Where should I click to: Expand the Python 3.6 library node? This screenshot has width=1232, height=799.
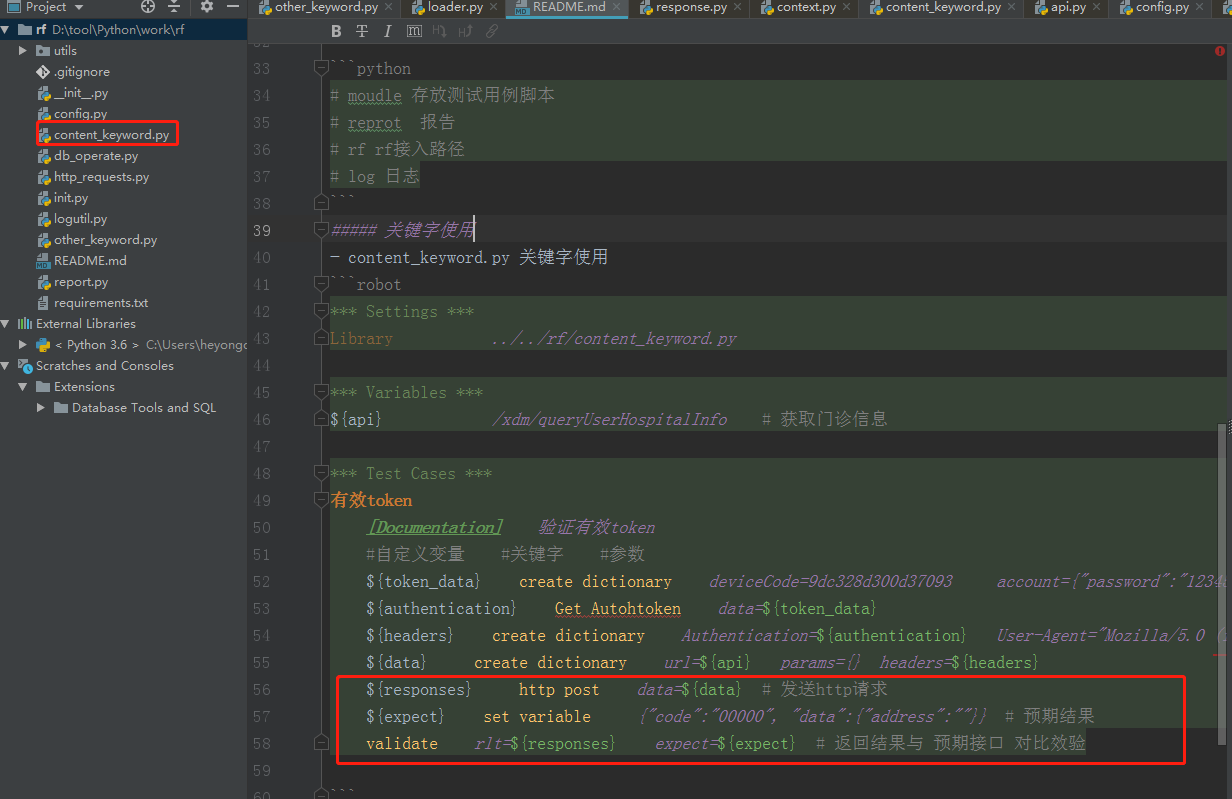(23, 344)
